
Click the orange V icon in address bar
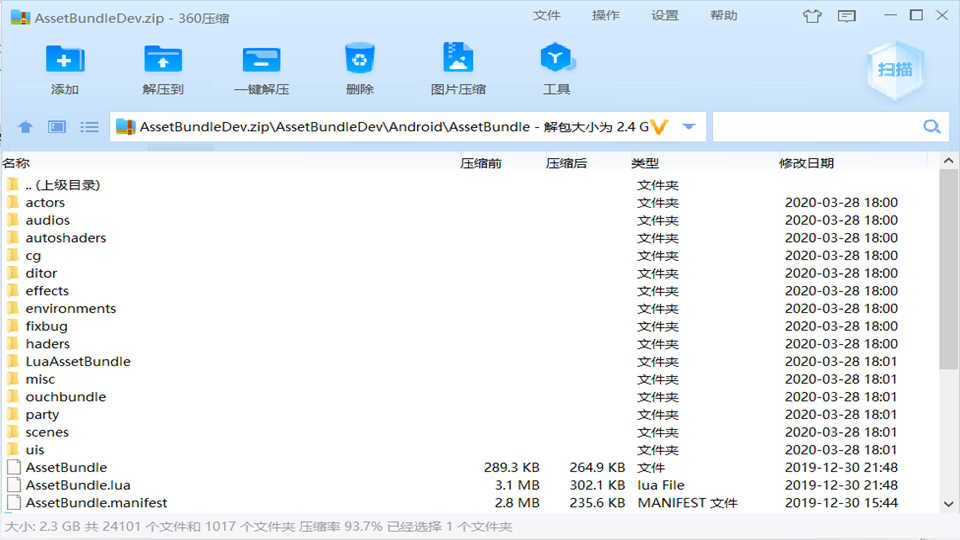point(659,127)
